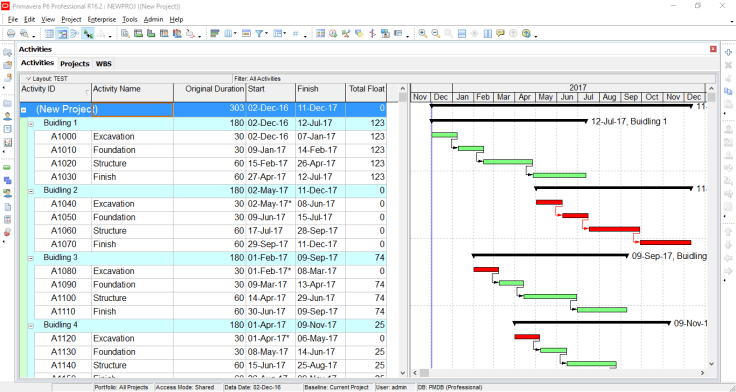Sort by Activity ID column header
The width and height of the screenshot is (736, 392).
click(55, 92)
